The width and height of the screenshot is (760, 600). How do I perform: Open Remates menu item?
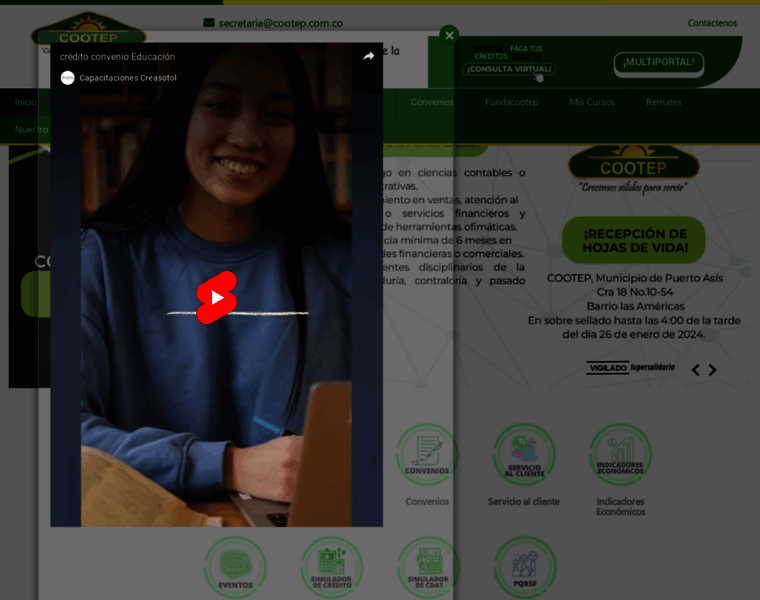pos(663,102)
